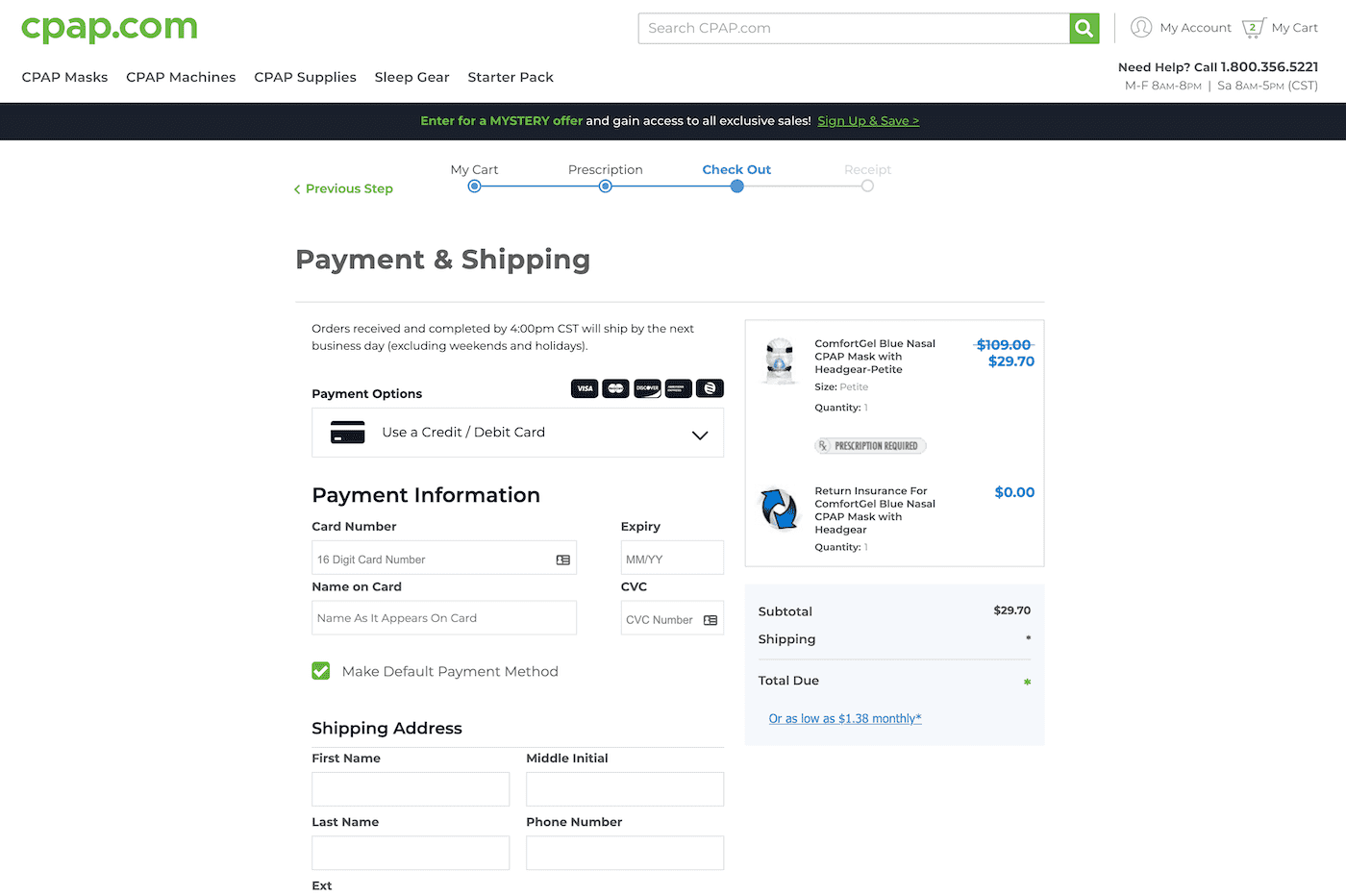The height and width of the screenshot is (896, 1346).
Task: Click the Prescription Required Rx badge
Action: 871,446
